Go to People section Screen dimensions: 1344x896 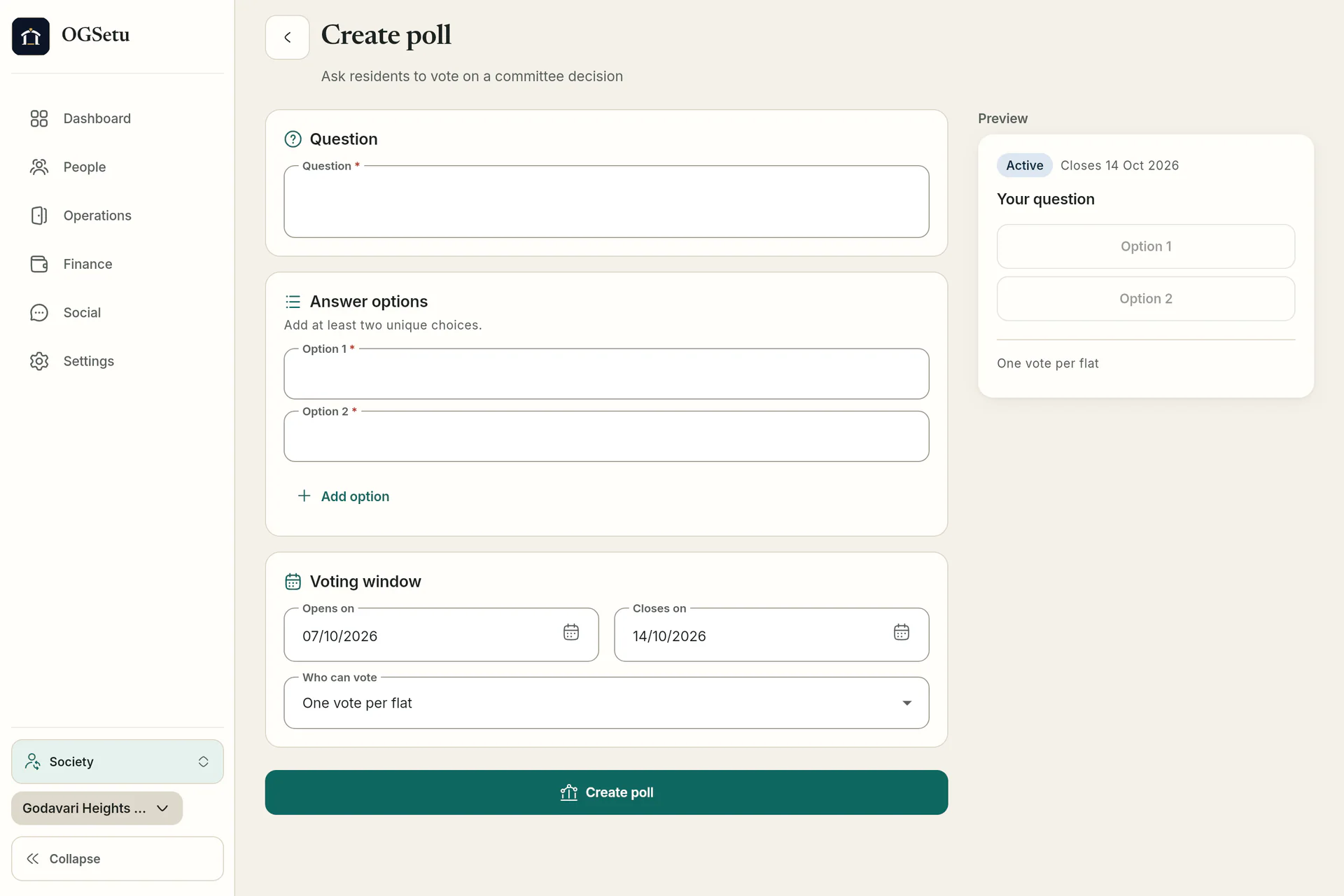click(x=118, y=167)
